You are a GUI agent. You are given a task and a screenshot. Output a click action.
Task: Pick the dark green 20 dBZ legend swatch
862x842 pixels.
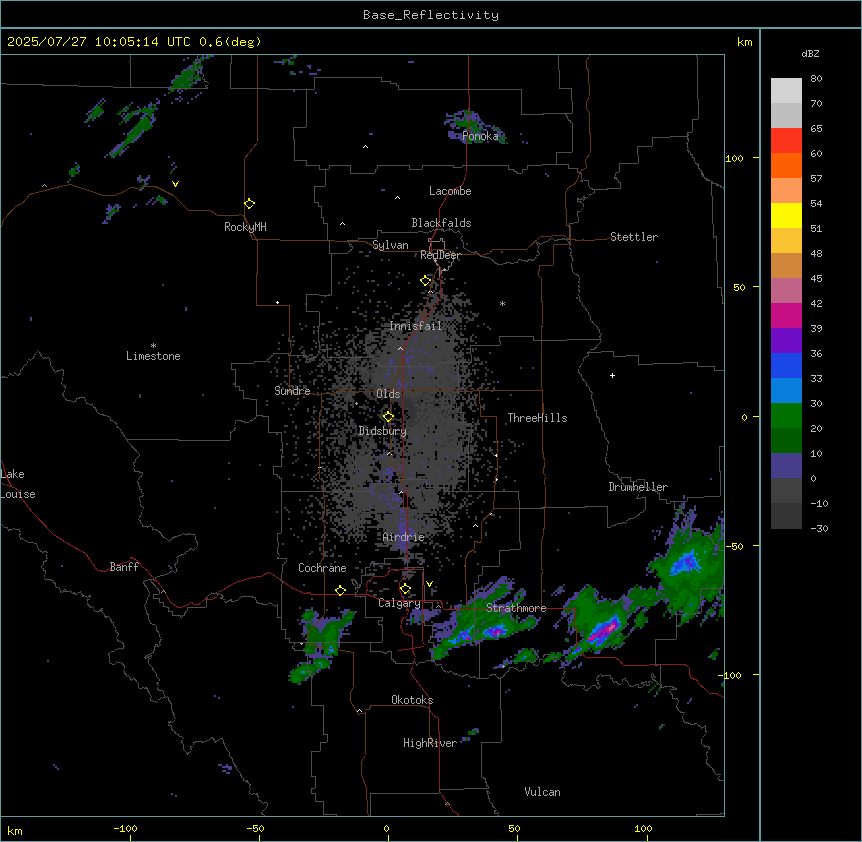(786, 440)
